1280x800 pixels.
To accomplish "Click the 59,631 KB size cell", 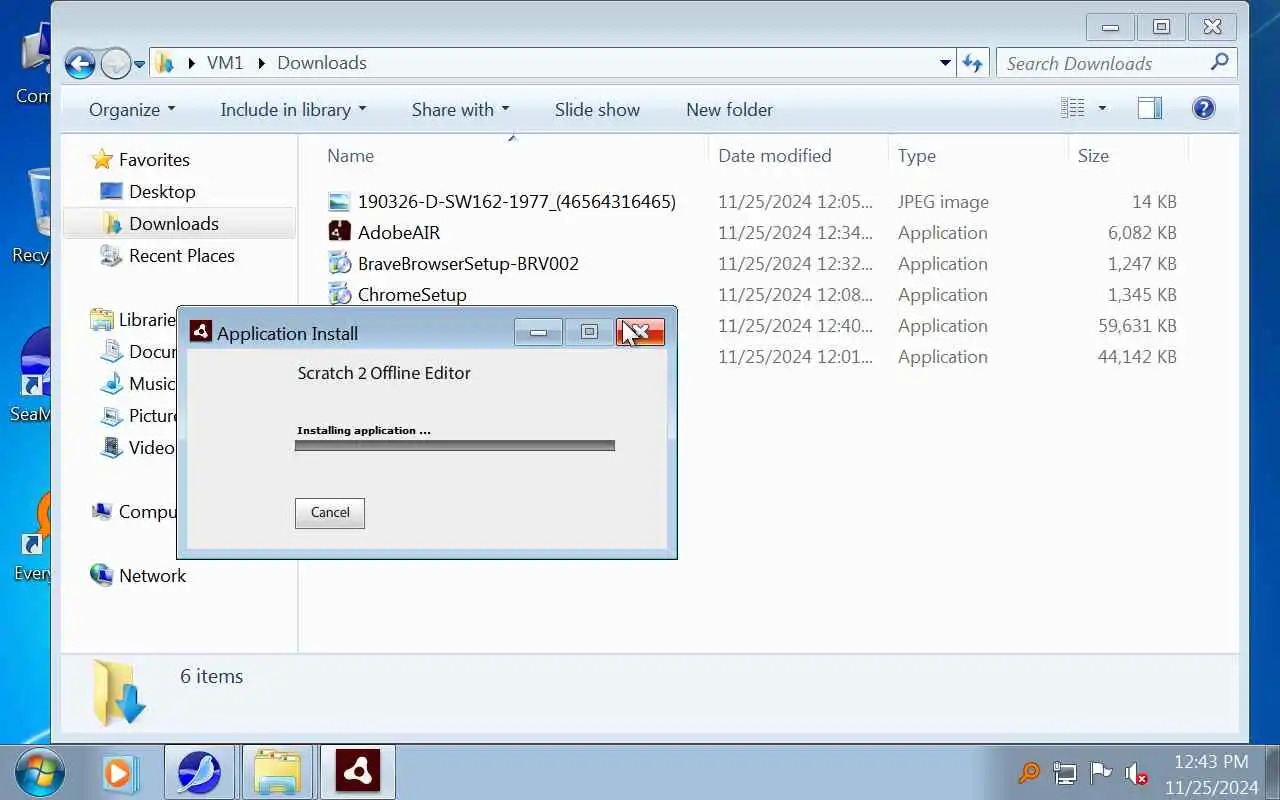I will click(1137, 326).
